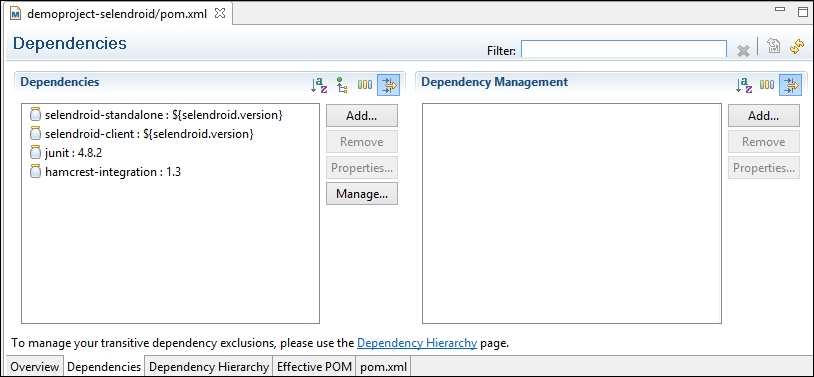Click the refresh/reload arrows icon
Viewport: 814px width, 377px height.
click(x=797, y=47)
